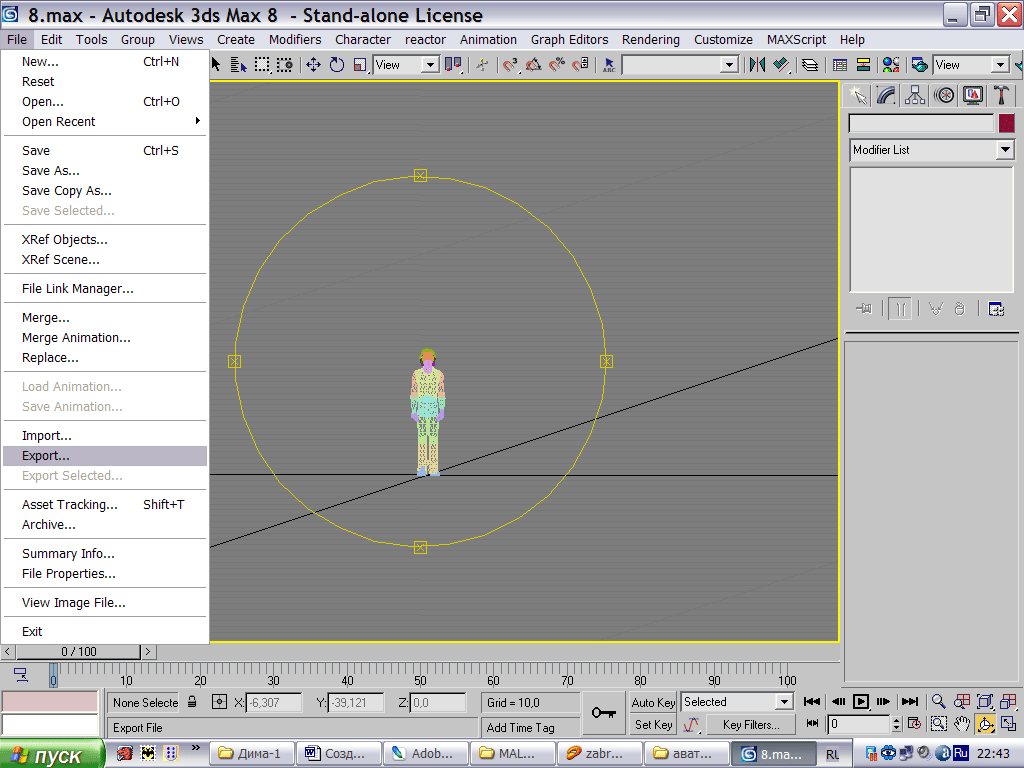Expand Open Recent submenu
Screen dimensions: 1024x768
click(x=104, y=121)
